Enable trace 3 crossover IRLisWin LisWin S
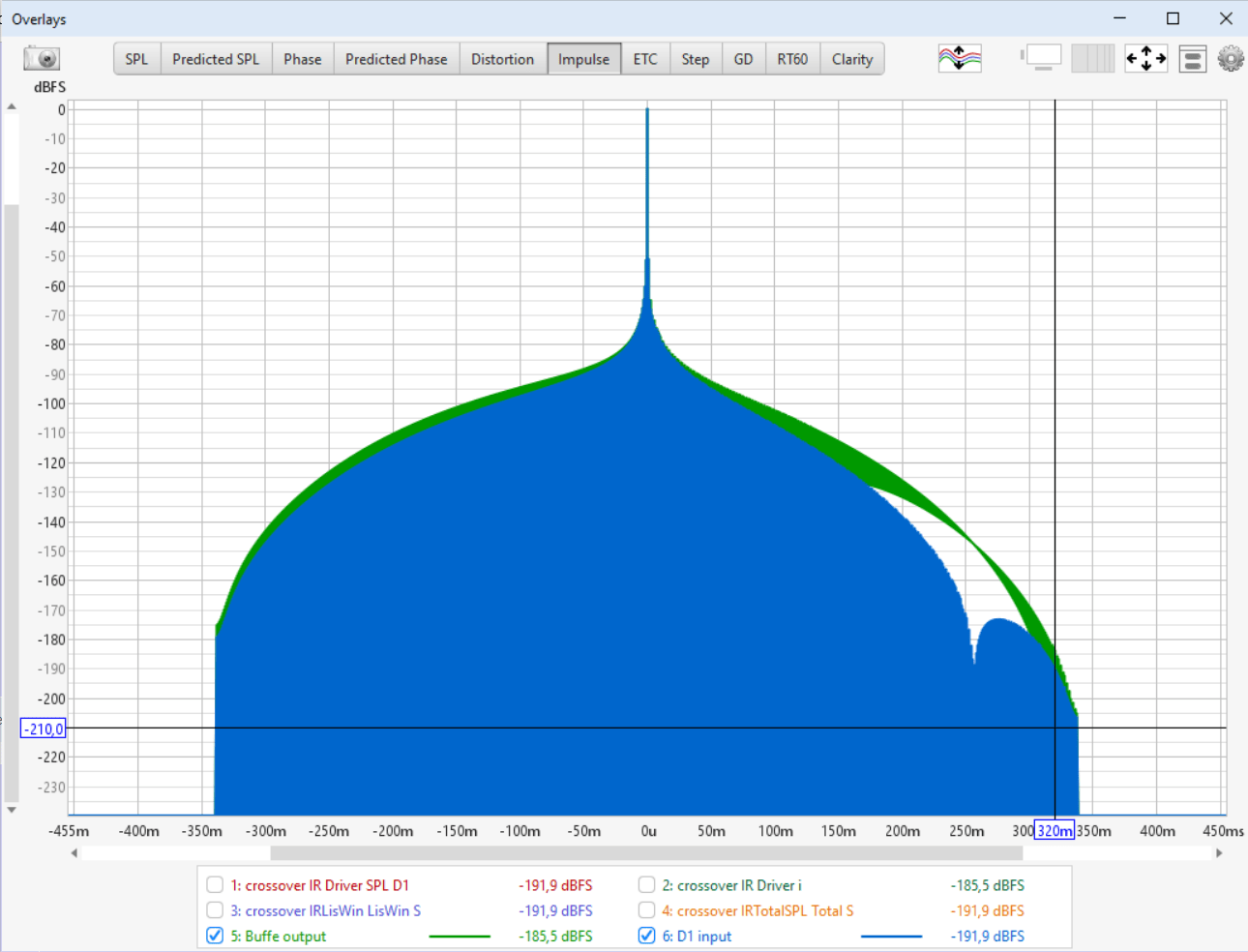Viewport: 1248px width, 952px height. pos(215,910)
